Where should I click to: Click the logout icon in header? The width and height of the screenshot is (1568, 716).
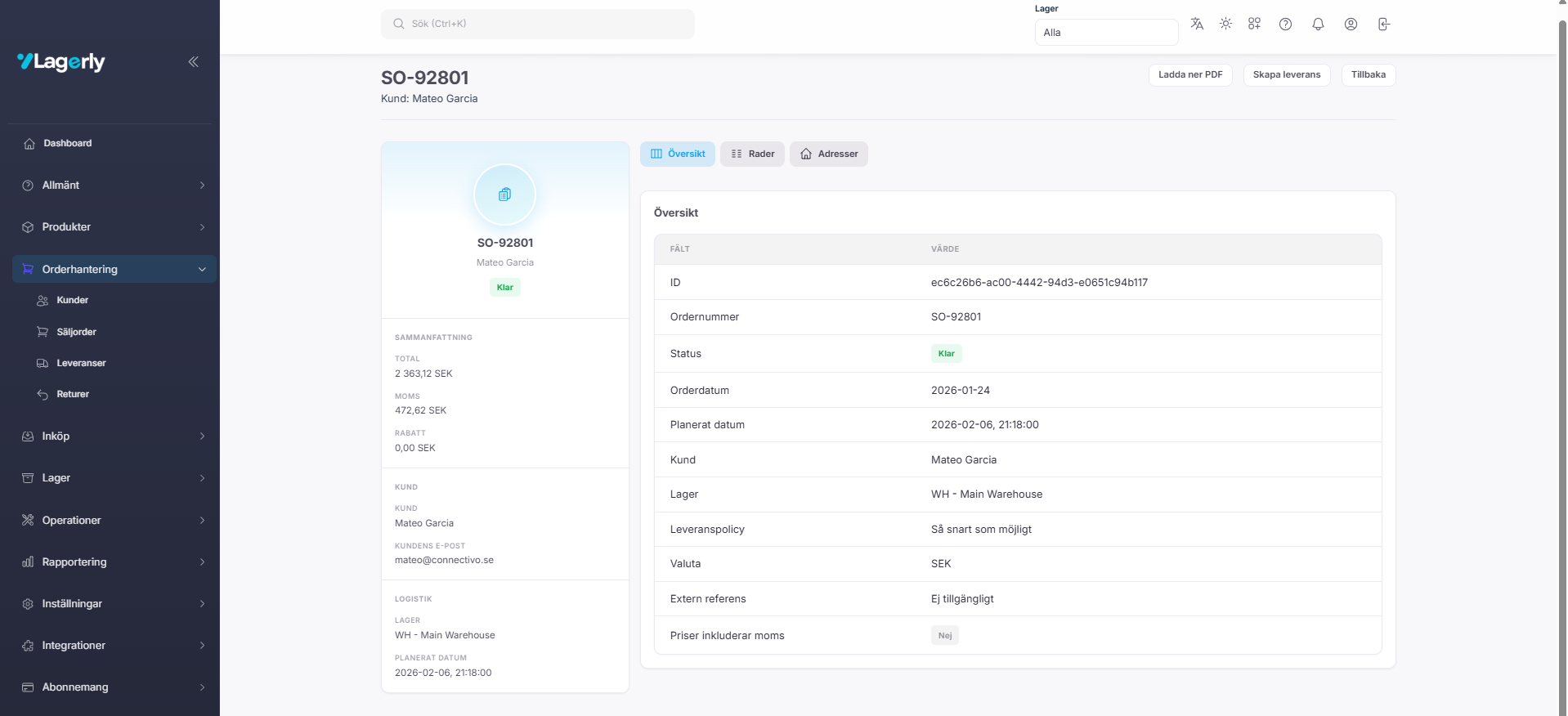coord(1383,24)
